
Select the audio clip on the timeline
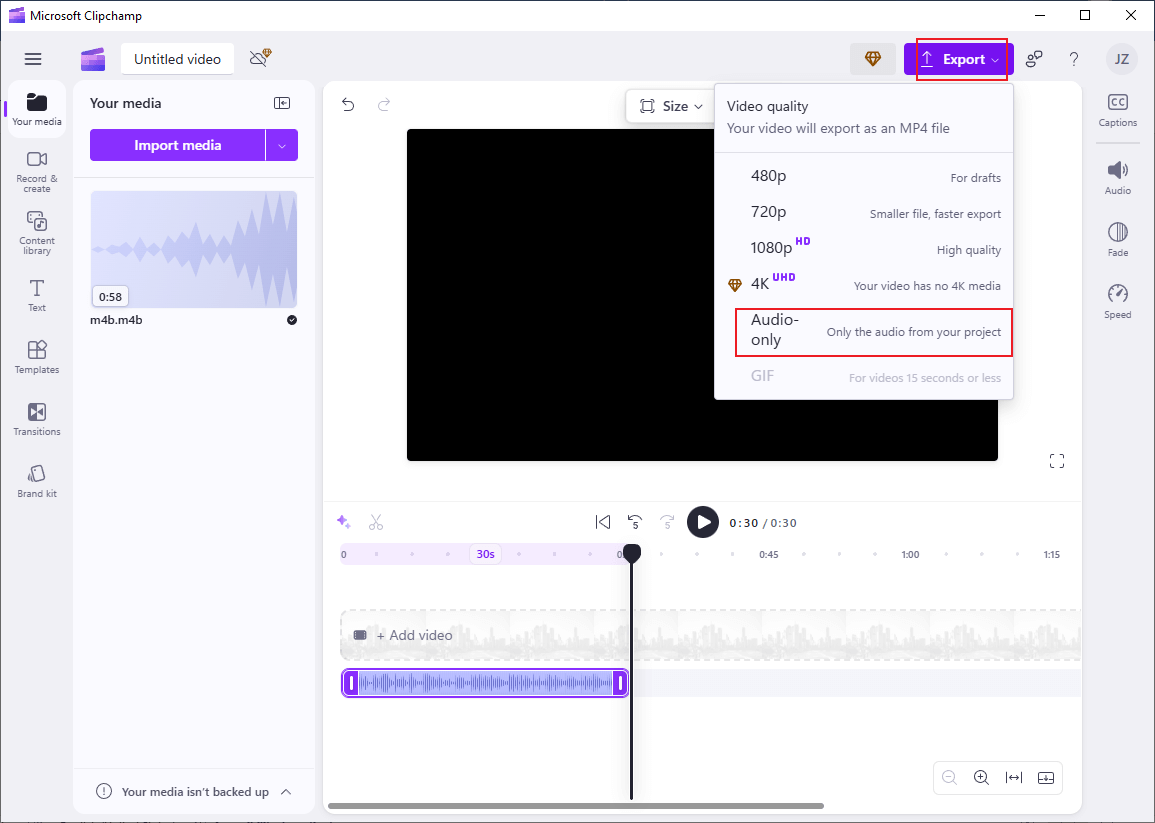coord(485,683)
